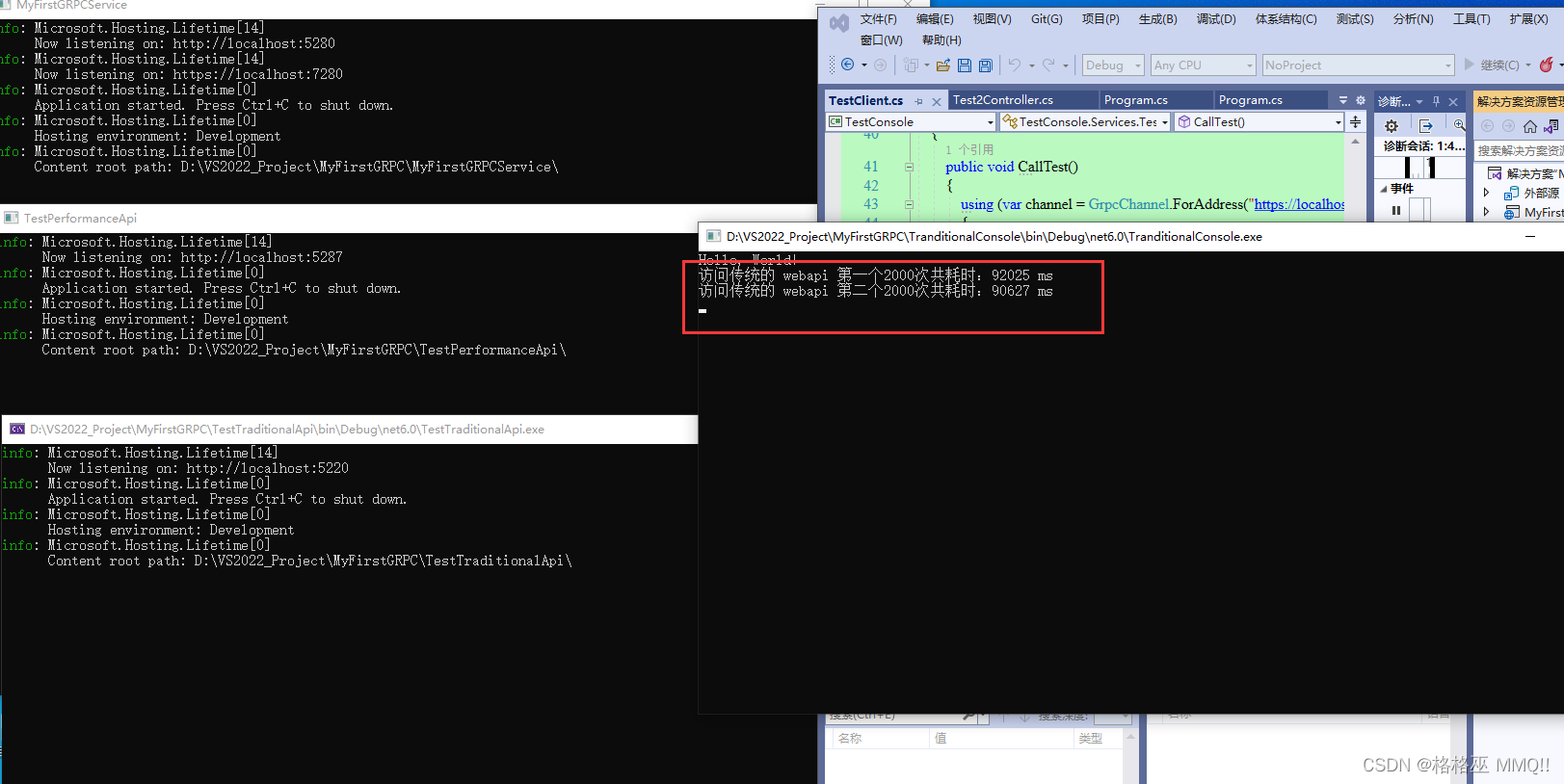
Task: Open the editor tab list dropdown arrow
Action: (1343, 100)
